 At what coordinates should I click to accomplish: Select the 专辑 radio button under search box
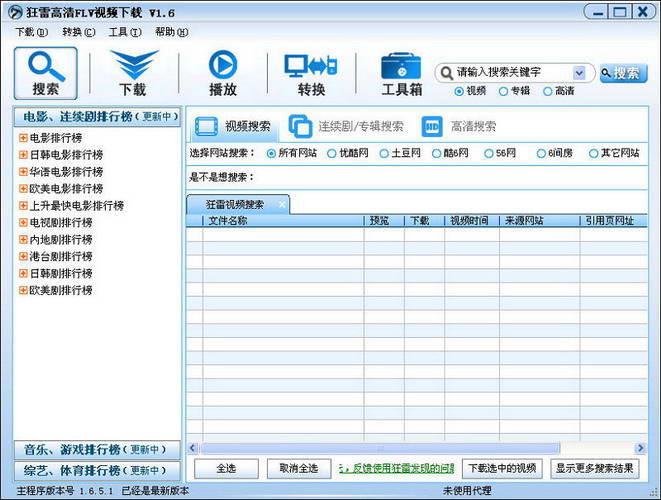pos(503,91)
